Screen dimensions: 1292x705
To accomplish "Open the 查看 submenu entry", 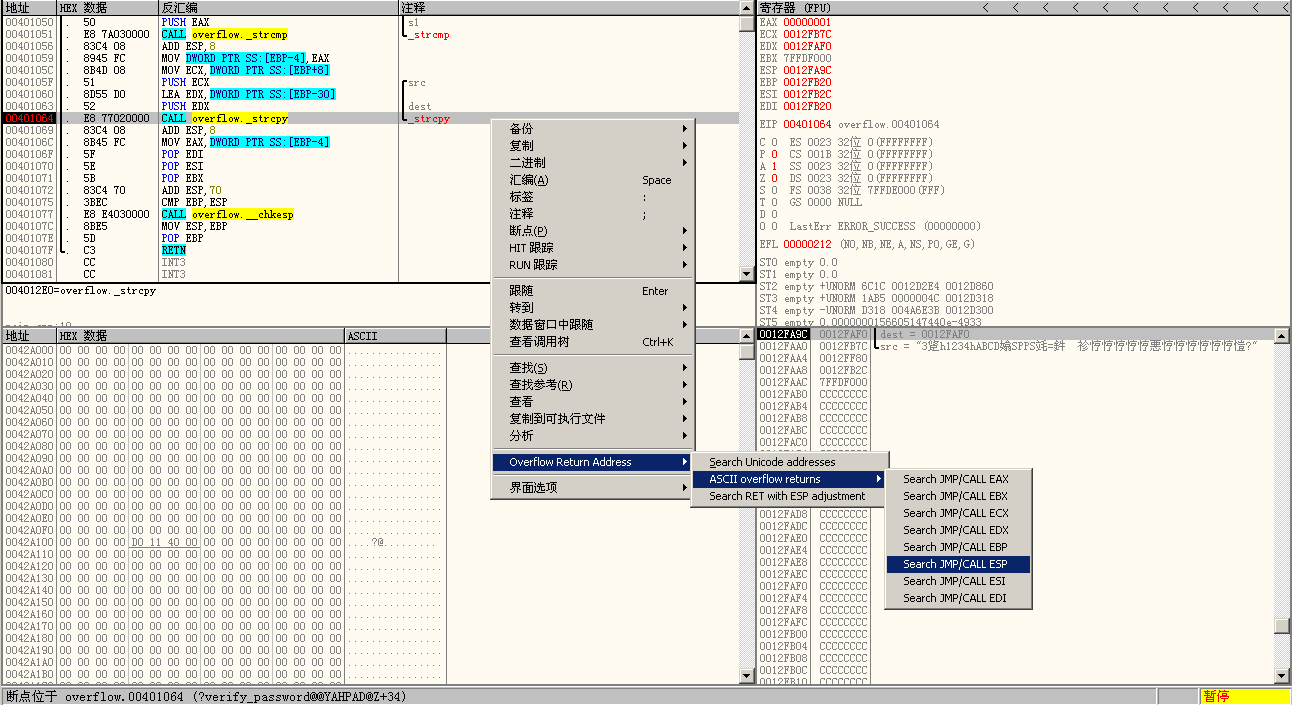I will pyautogui.click(x=594, y=402).
